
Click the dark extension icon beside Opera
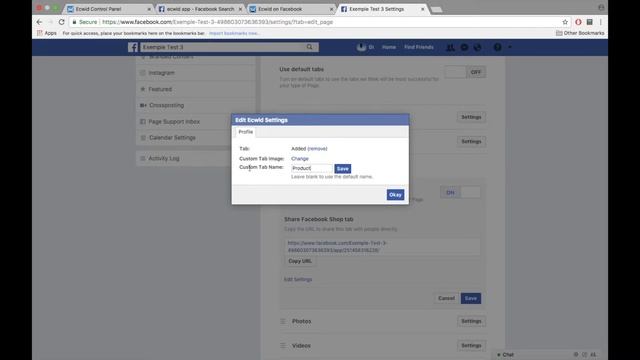pyautogui.click(x=589, y=22)
